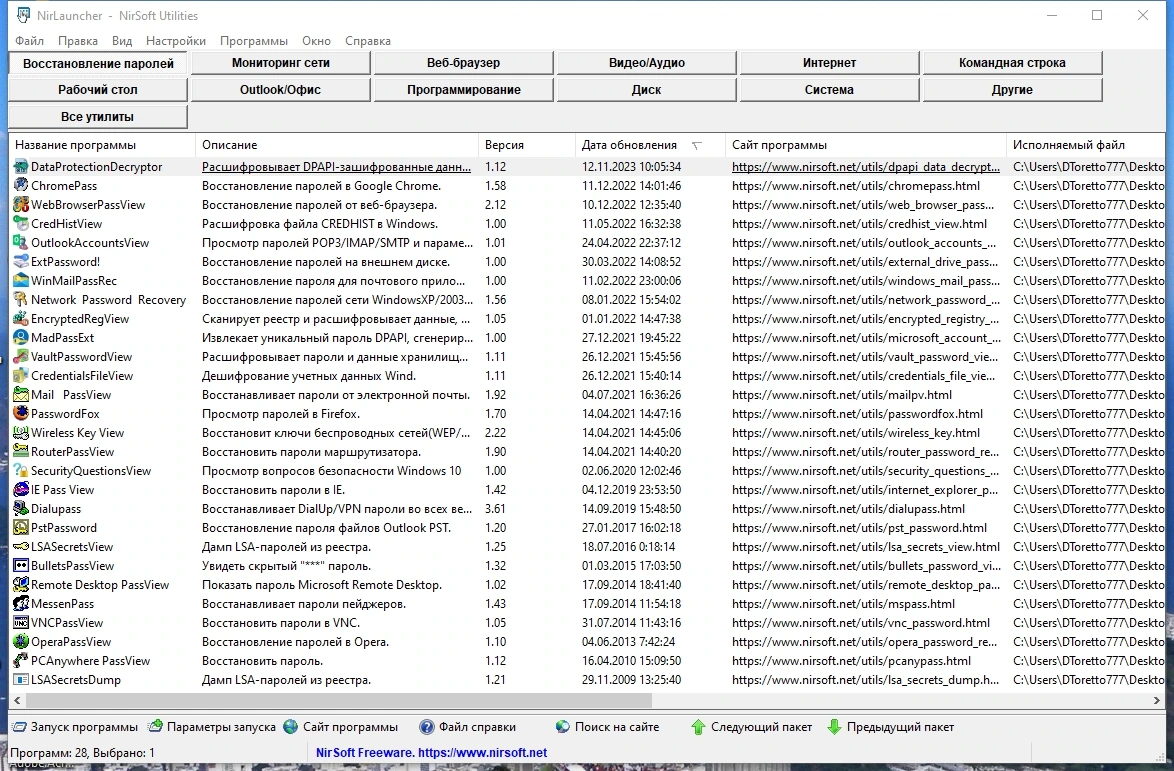Click the EncryptedRegView program icon
The image size is (1174, 771).
(21, 319)
